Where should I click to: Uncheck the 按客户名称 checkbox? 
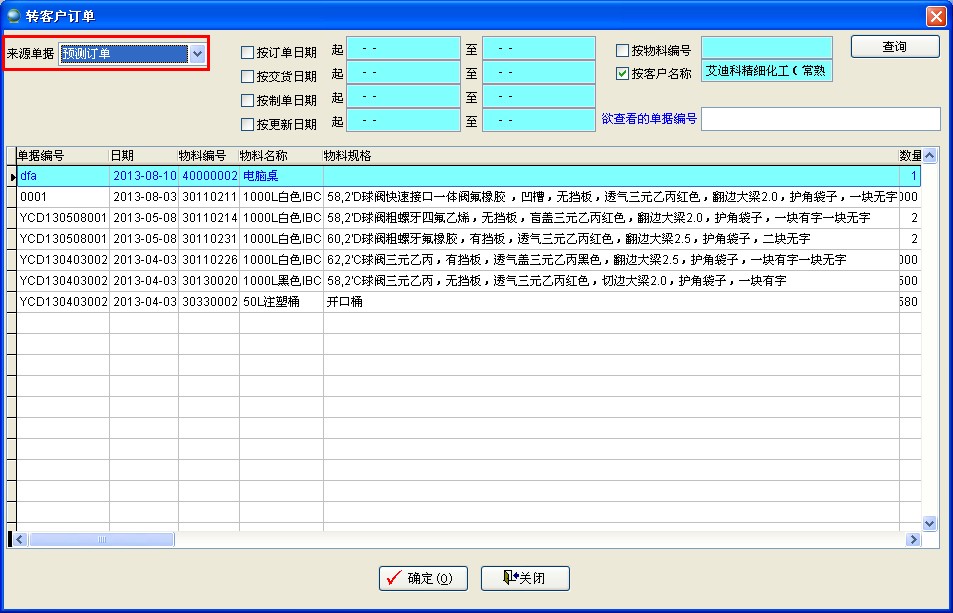(x=623, y=73)
